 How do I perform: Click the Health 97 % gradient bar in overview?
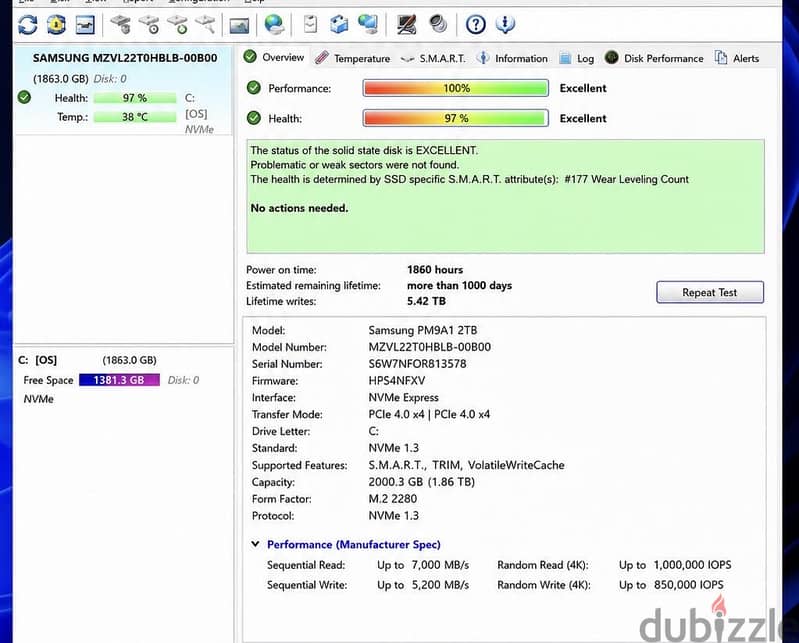[456, 118]
